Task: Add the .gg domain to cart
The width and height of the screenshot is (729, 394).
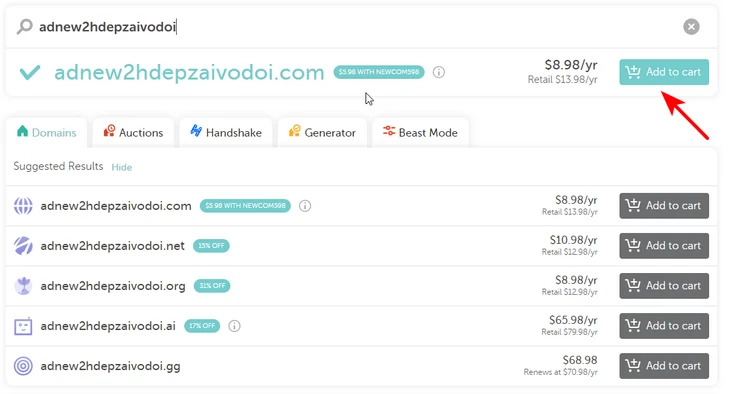Action: click(x=664, y=366)
